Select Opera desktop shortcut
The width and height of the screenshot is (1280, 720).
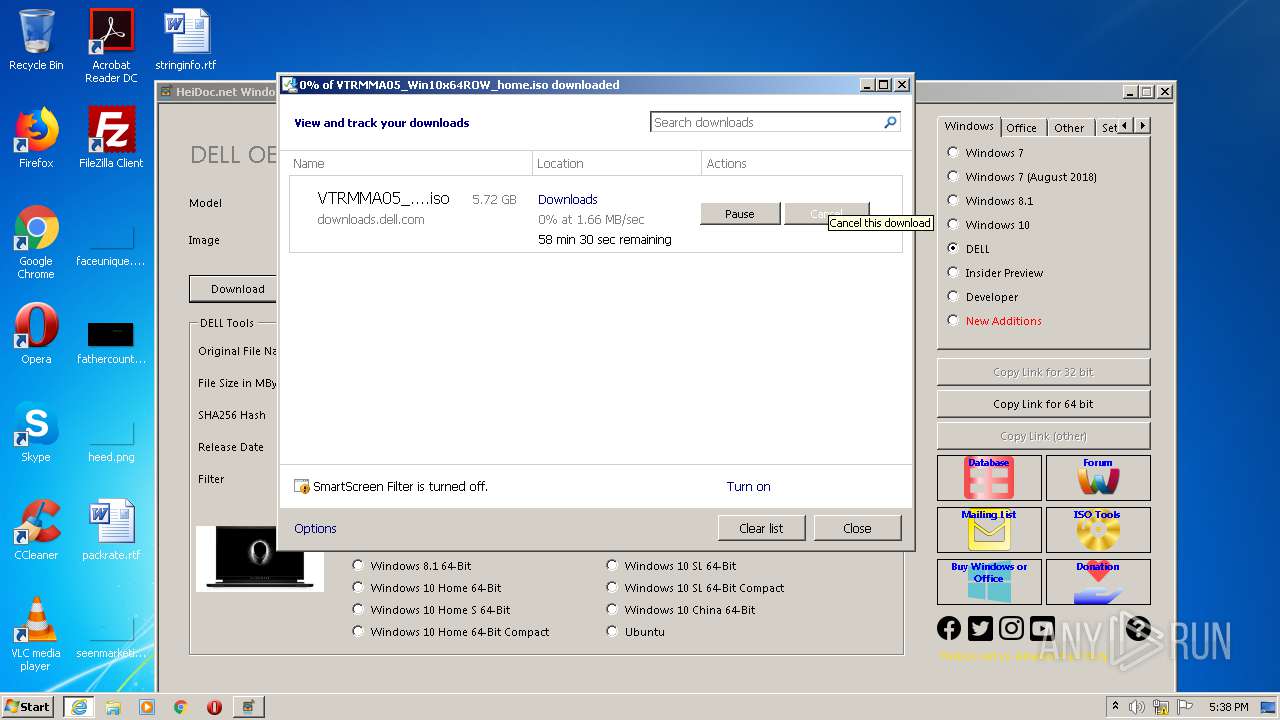click(x=36, y=334)
